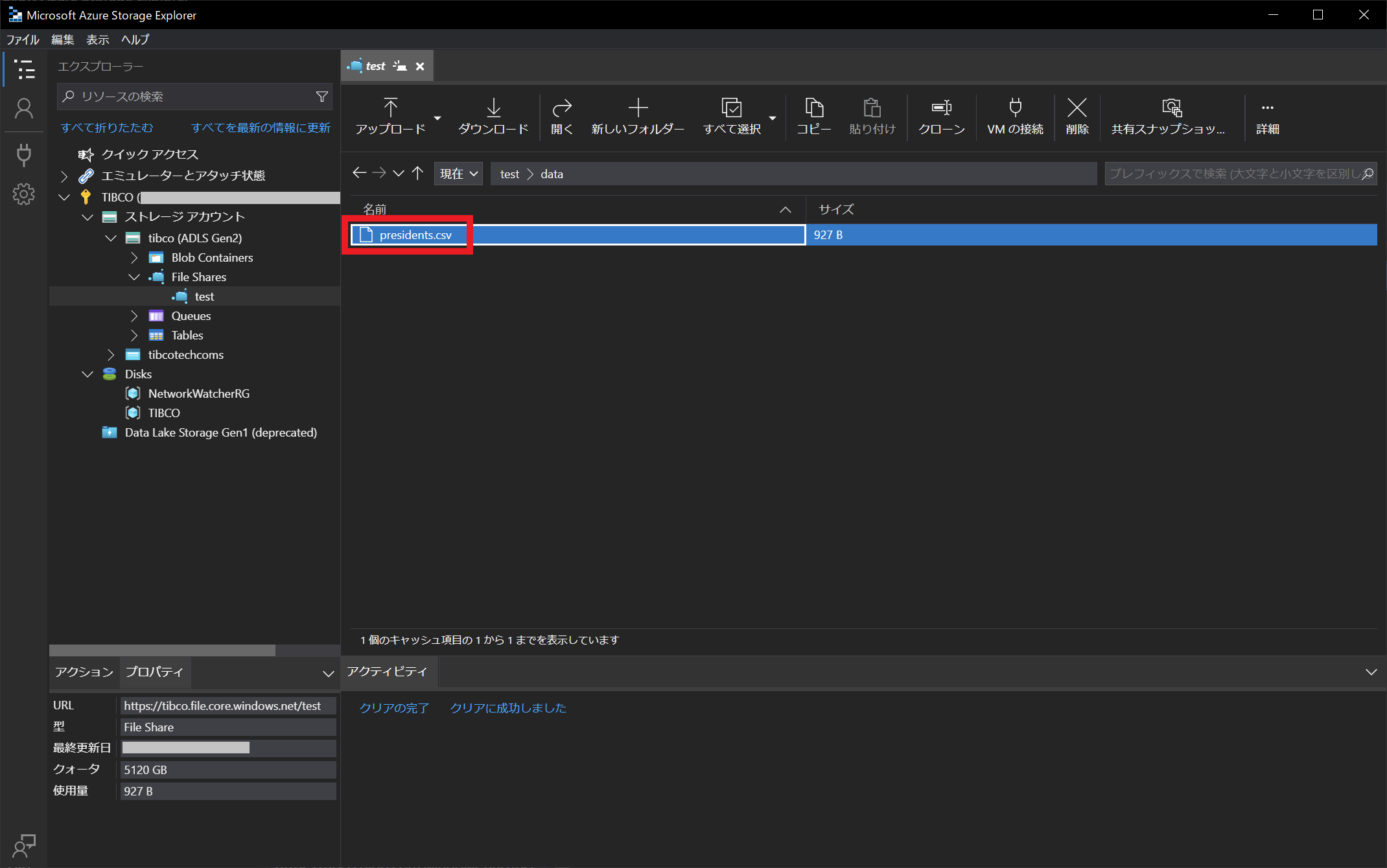Click the navigate forward arrow
The image size is (1387, 868).
click(x=379, y=173)
